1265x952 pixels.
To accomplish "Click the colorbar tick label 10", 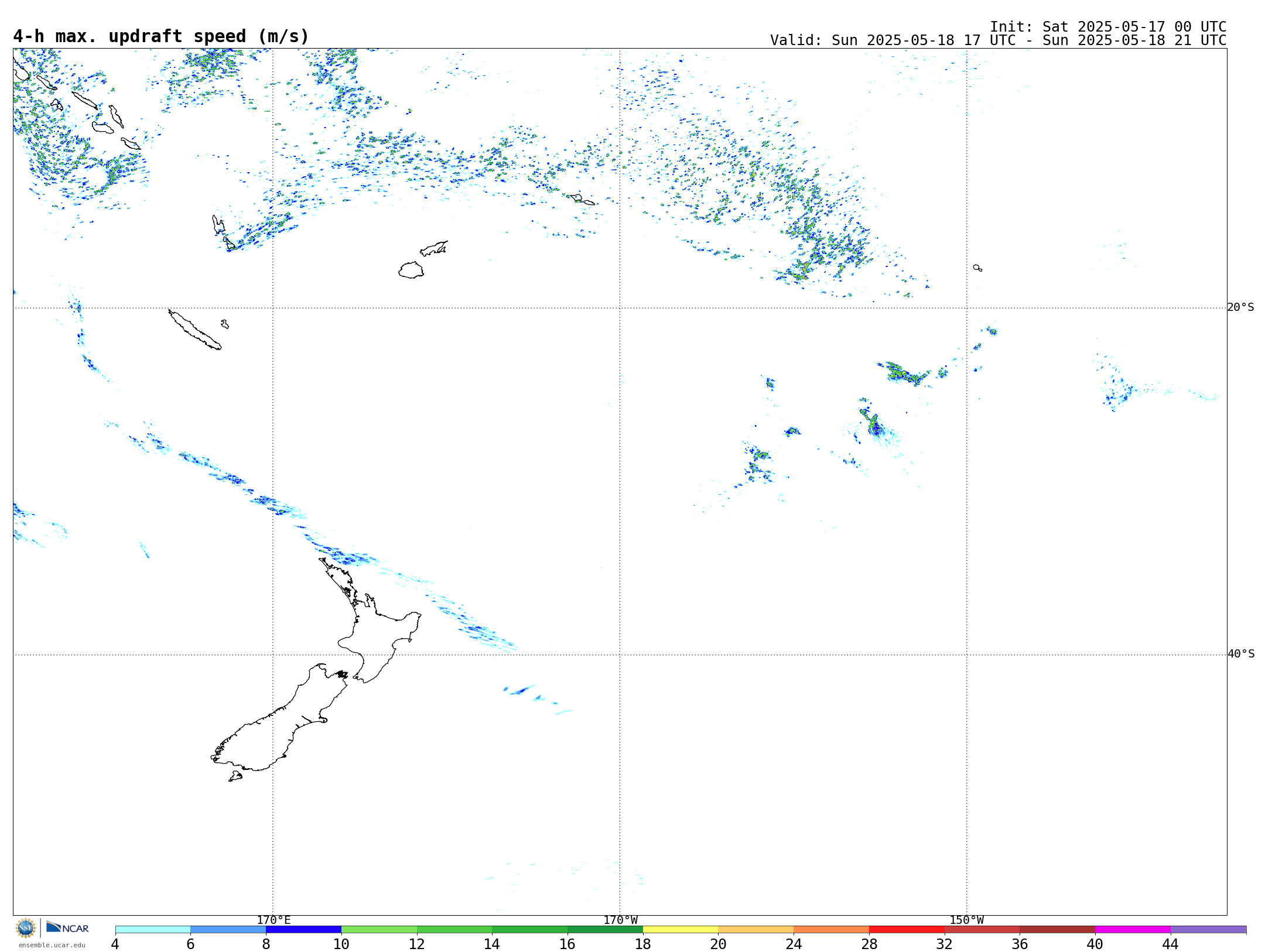I will 341,944.
